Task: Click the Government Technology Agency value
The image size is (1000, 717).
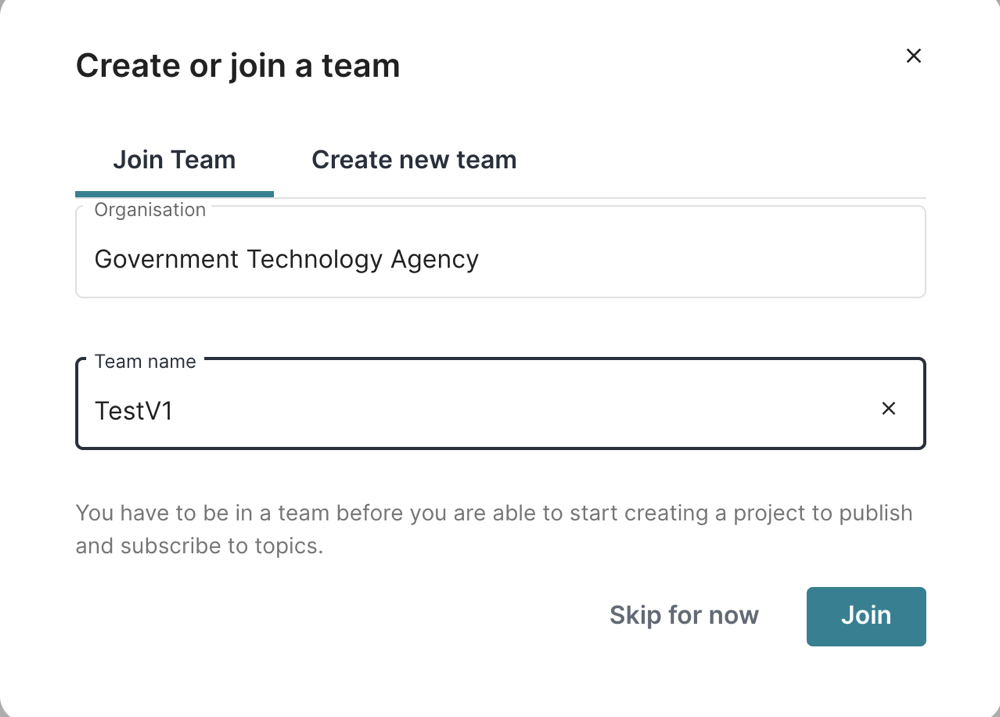Action: [286, 260]
